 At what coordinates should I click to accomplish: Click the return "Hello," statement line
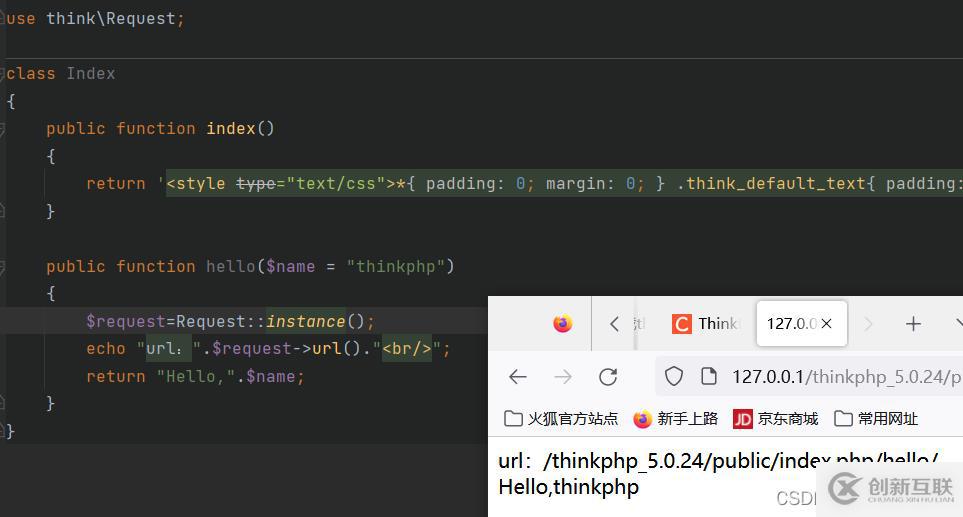(195, 376)
